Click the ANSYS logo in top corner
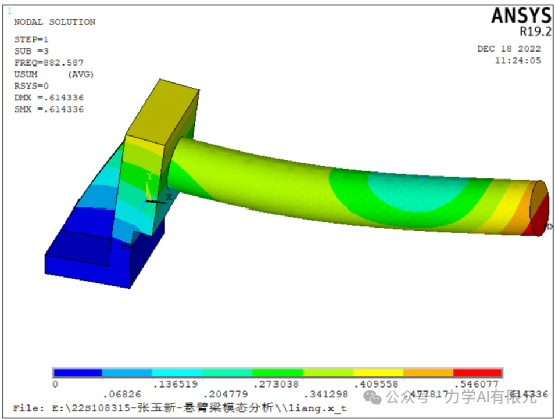 [521, 16]
